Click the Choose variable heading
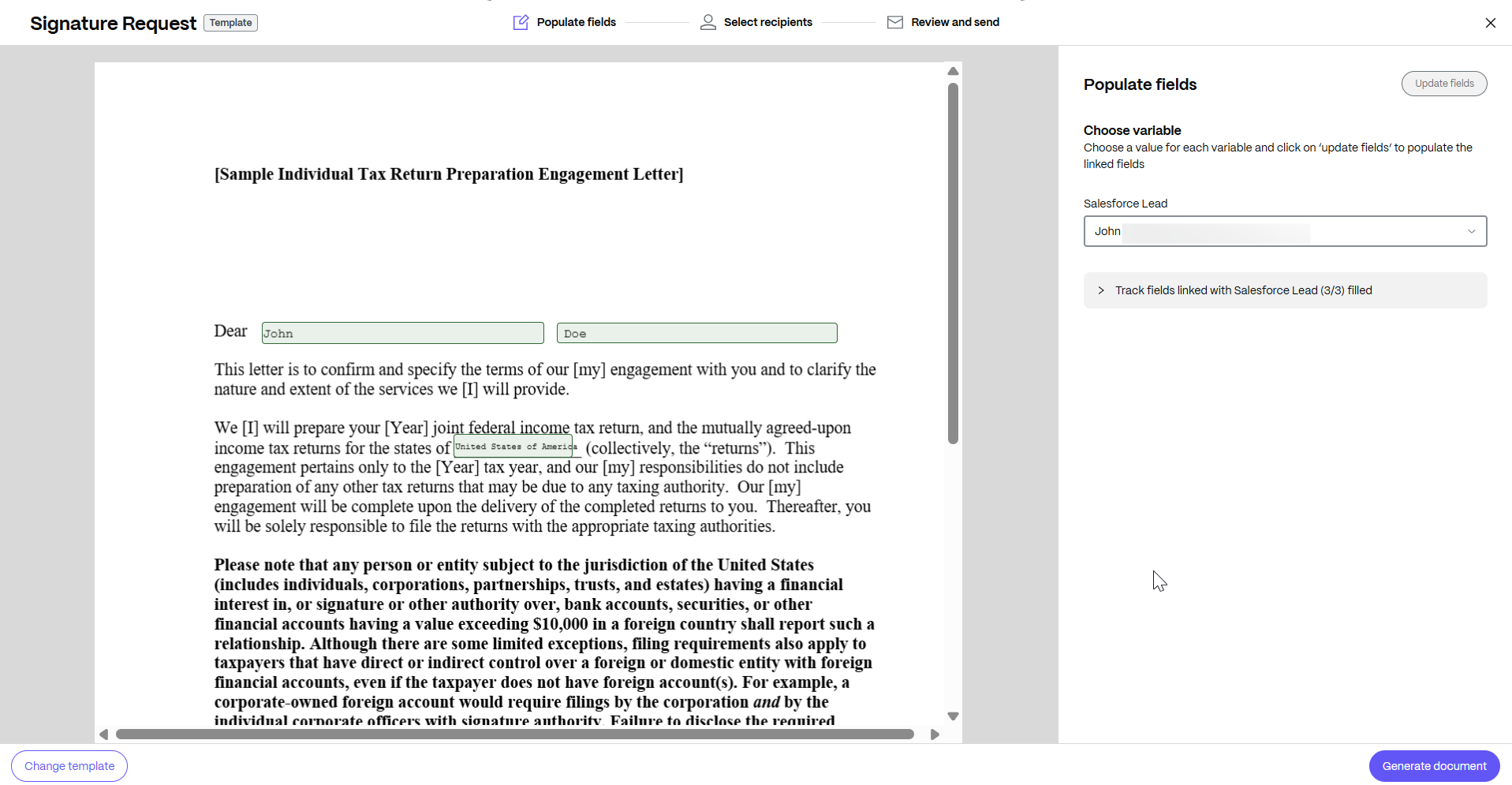1512x785 pixels. pyautogui.click(x=1132, y=130)
